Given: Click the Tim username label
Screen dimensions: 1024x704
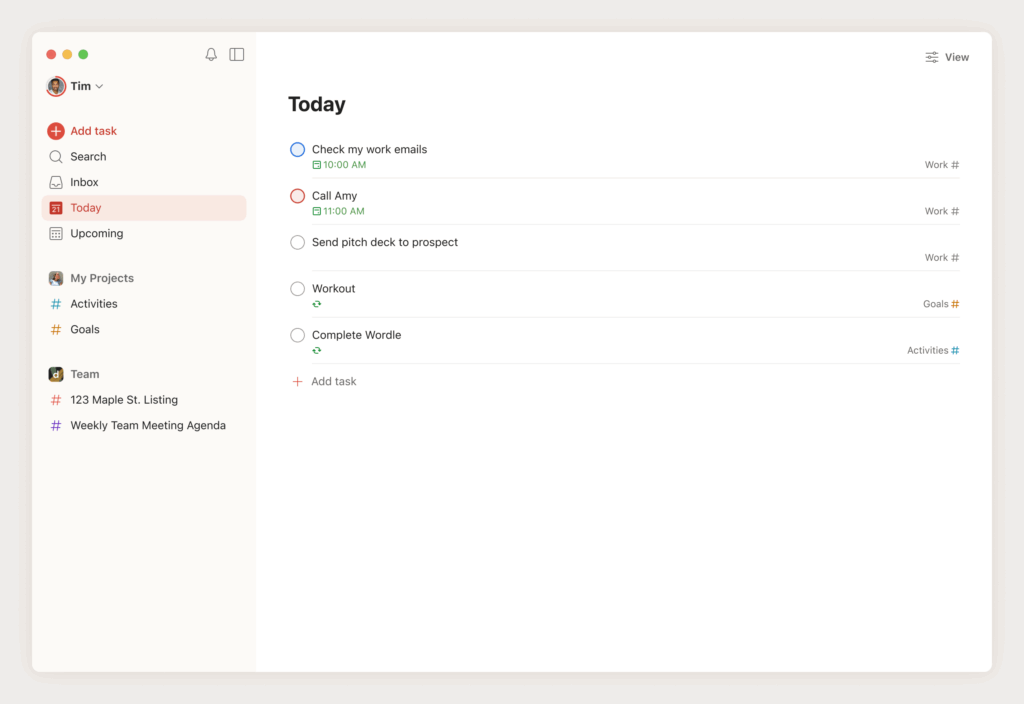Looking at the screenshot, I should (81, 86).
